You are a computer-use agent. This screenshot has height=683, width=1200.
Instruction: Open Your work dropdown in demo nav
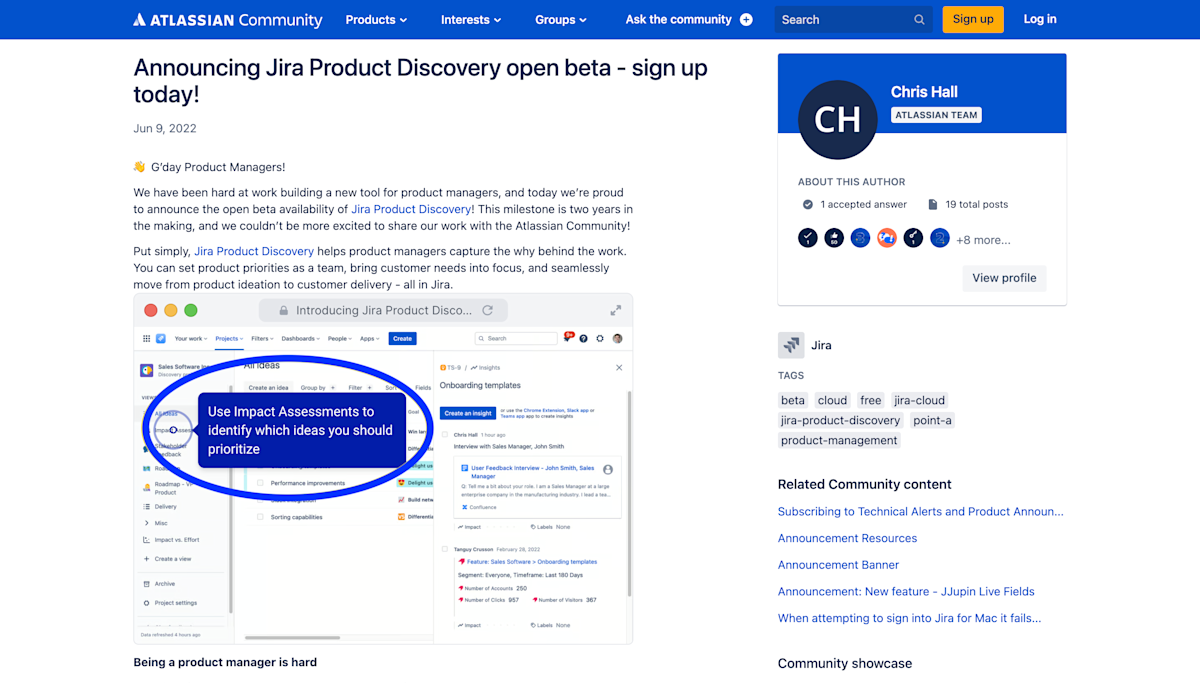pos(191,338)
